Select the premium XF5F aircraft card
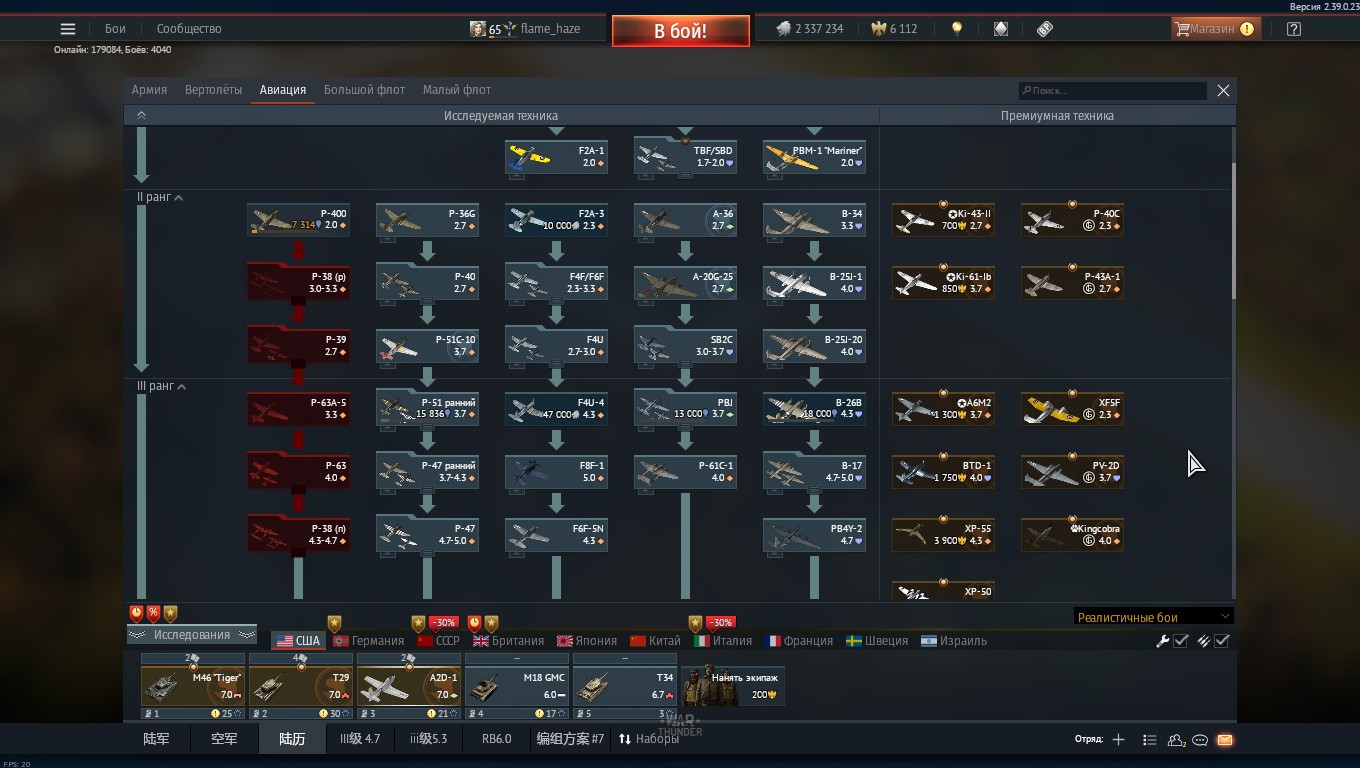Viewport: 1360px width, 768px height. (x=1072, y=409)
